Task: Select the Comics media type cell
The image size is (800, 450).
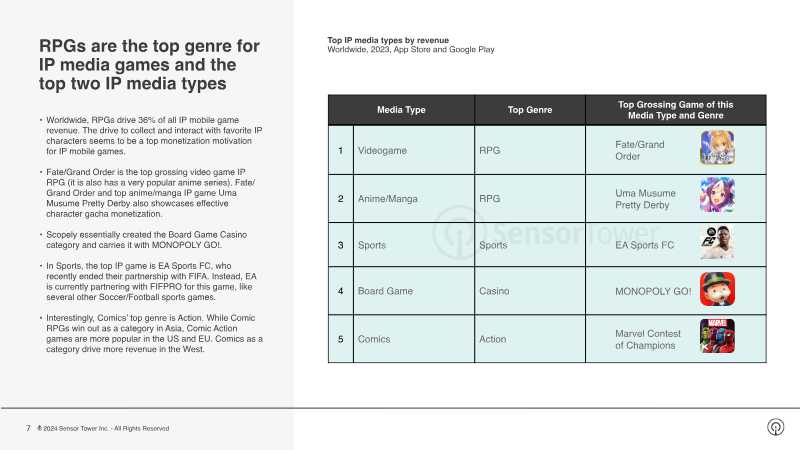Action: click(374, 339)
